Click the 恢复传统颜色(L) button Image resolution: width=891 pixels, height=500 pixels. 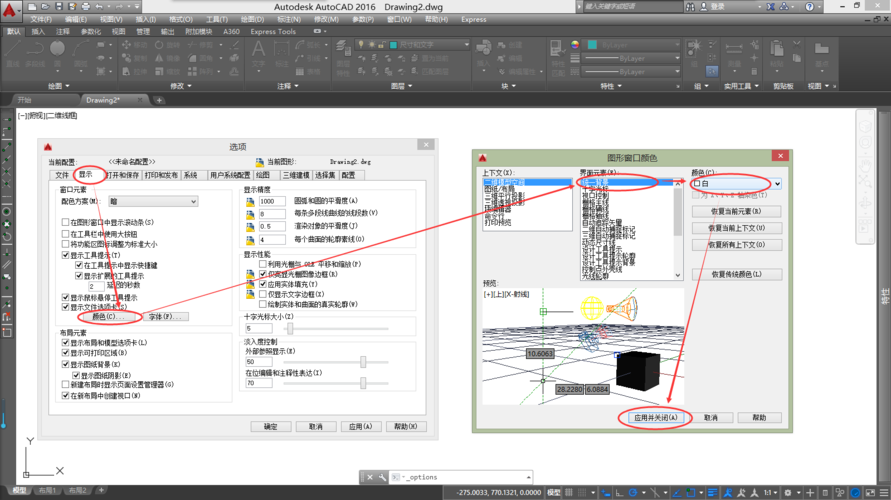click(x=736, y=274)
